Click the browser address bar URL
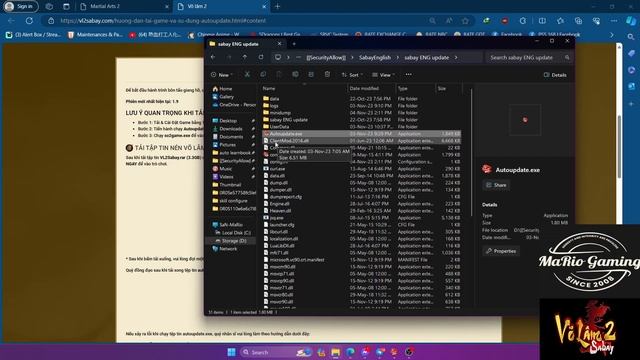Screen dimensions: 640x360 (x=163, y=21)
